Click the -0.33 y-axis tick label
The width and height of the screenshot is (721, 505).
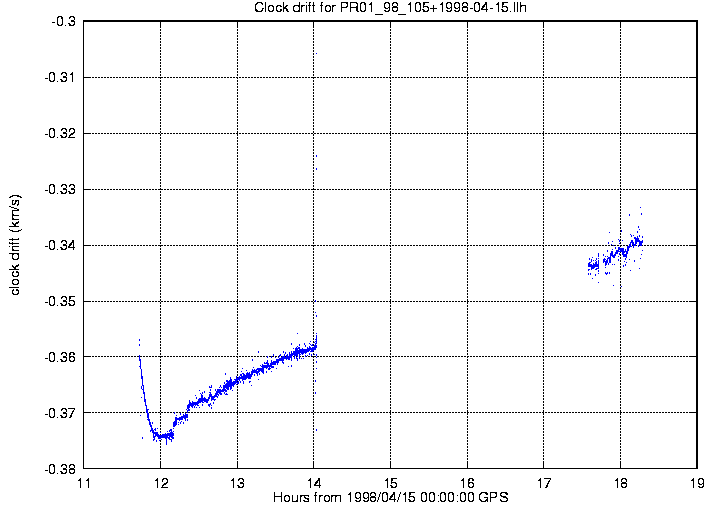point(59,189)
